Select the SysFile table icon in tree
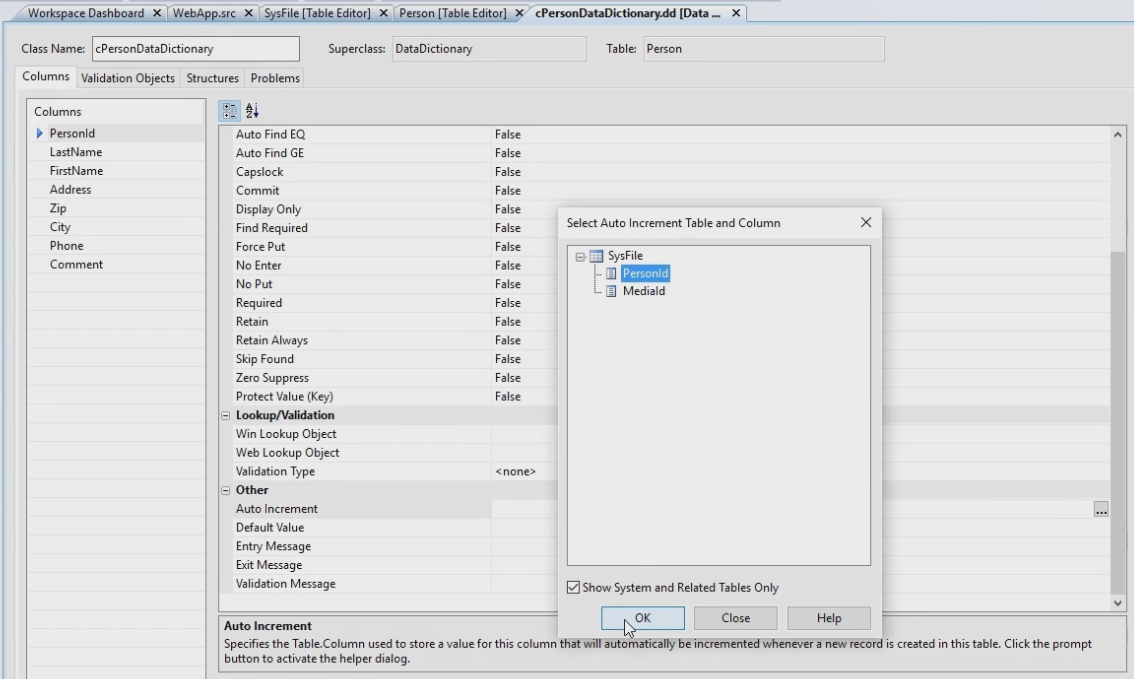This screenshot has width=1134, height=679. (597, 256)
